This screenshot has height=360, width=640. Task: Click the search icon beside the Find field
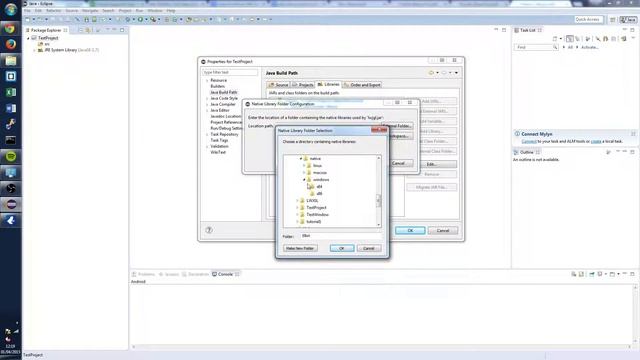tap(555, 47)
